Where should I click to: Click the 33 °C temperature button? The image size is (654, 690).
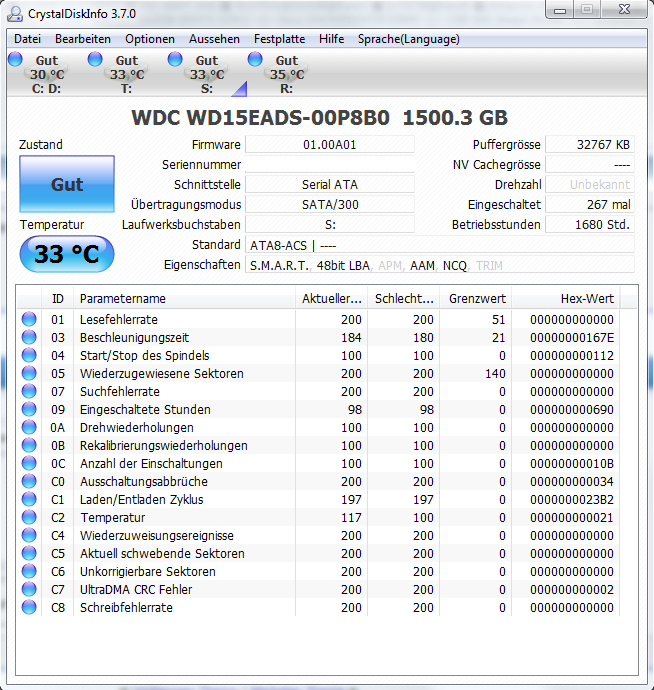[67, 254]
